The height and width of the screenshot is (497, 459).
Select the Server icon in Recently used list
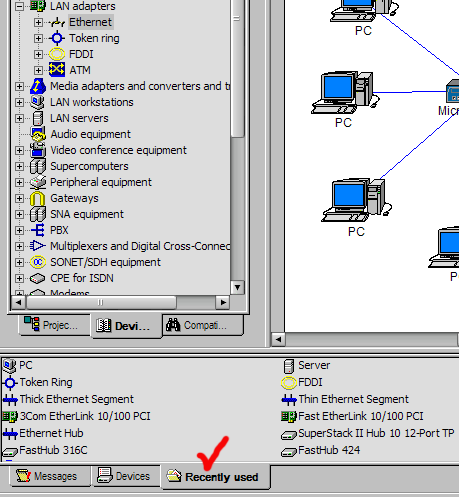tap(289, 366)
